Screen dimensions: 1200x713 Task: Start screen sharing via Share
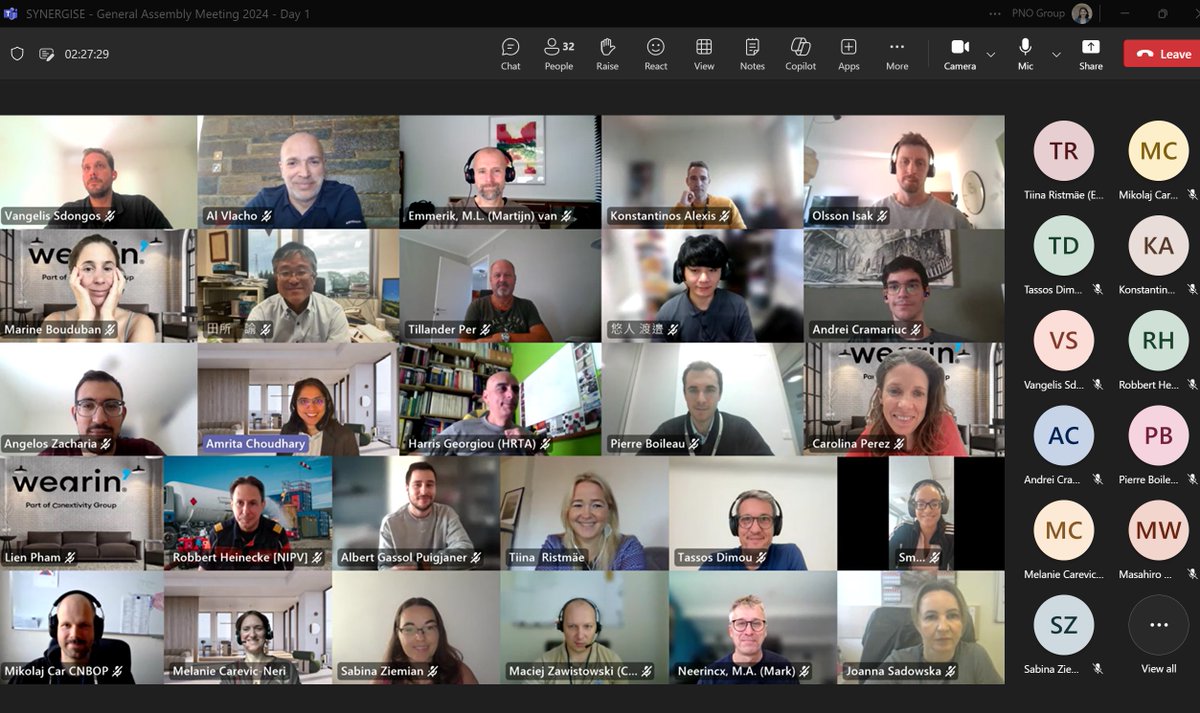coord(1090,53)
